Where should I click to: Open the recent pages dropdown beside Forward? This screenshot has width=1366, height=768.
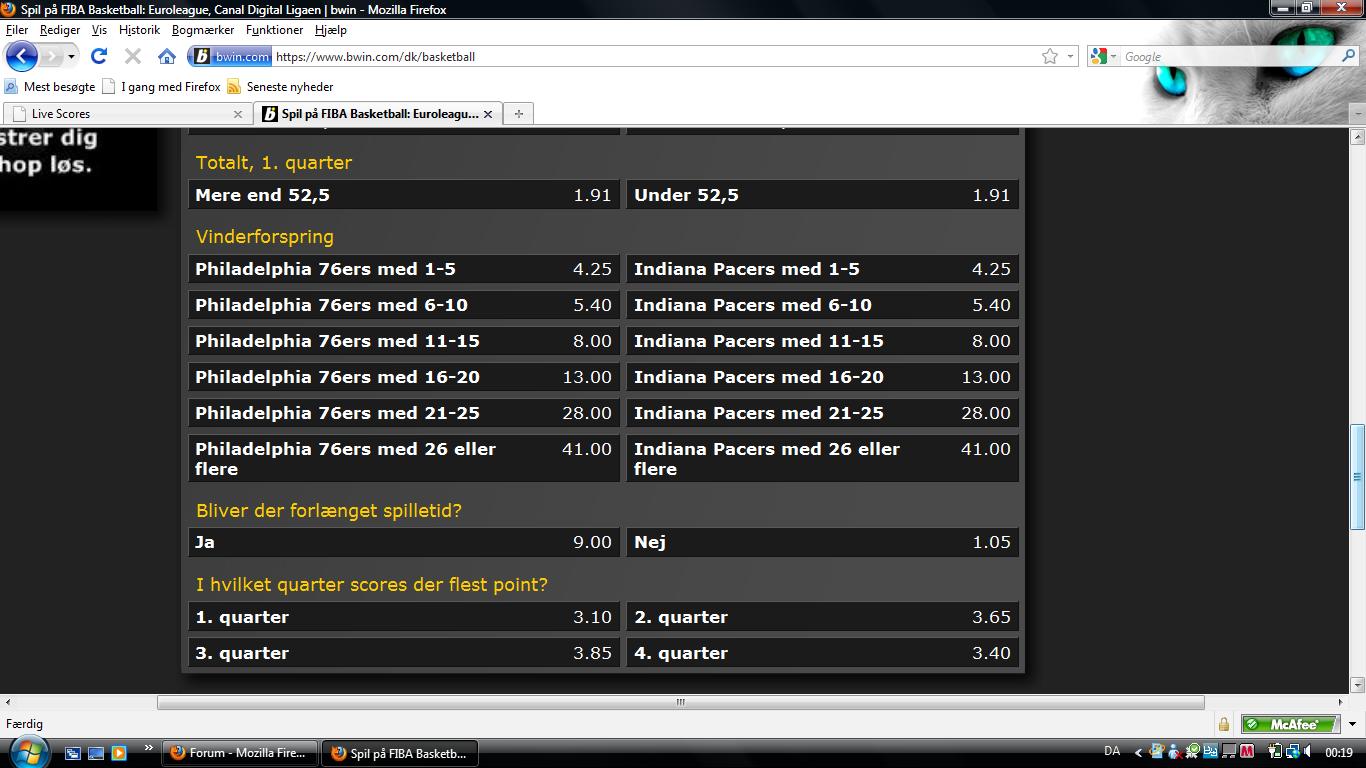coord(71,57)
